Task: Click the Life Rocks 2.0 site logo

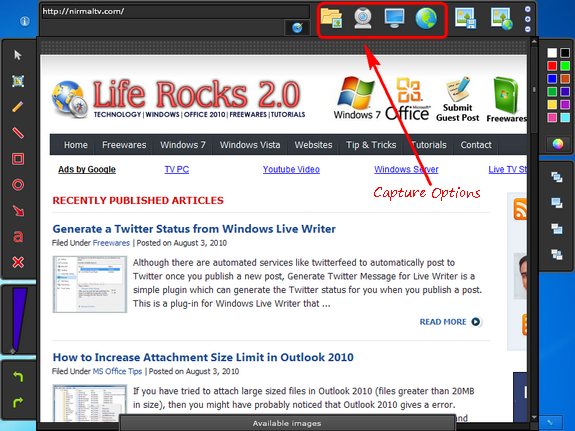Action: (x=179, y=99)
